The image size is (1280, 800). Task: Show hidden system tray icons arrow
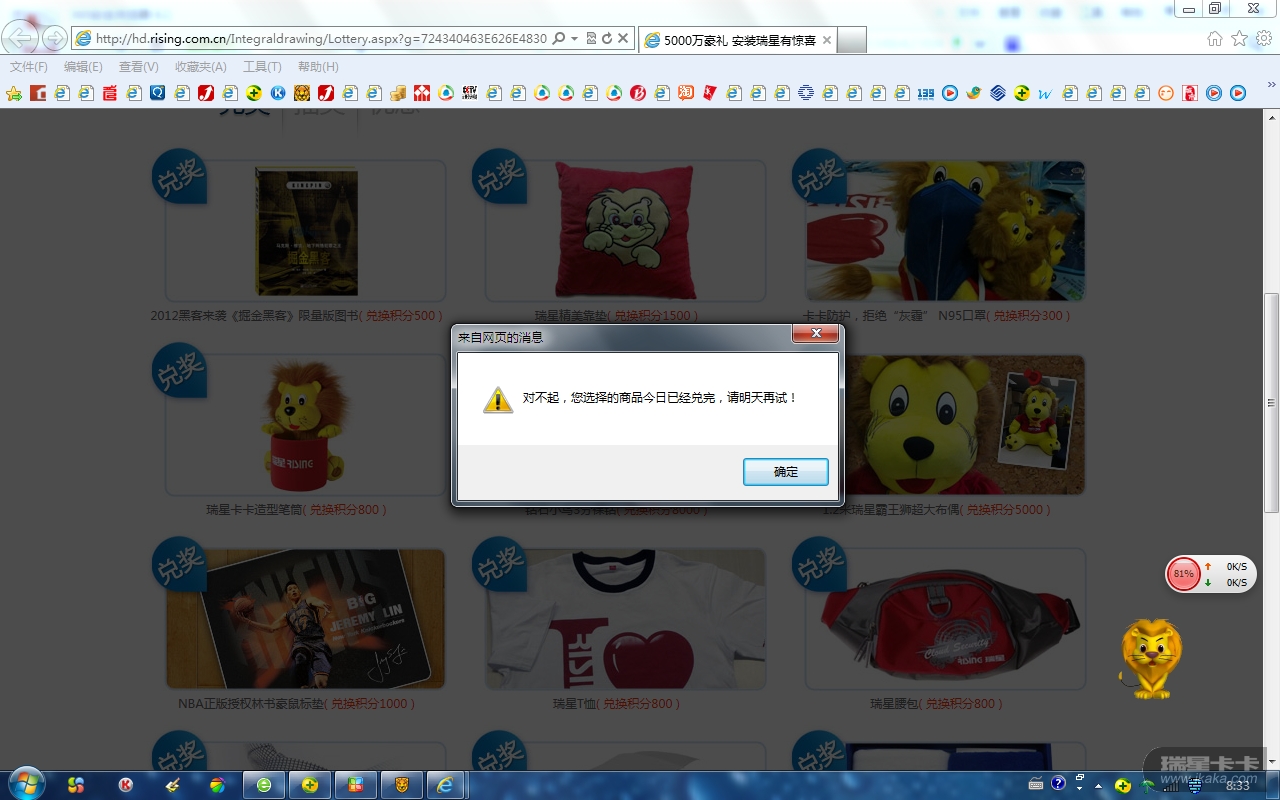click(1099, 785)
